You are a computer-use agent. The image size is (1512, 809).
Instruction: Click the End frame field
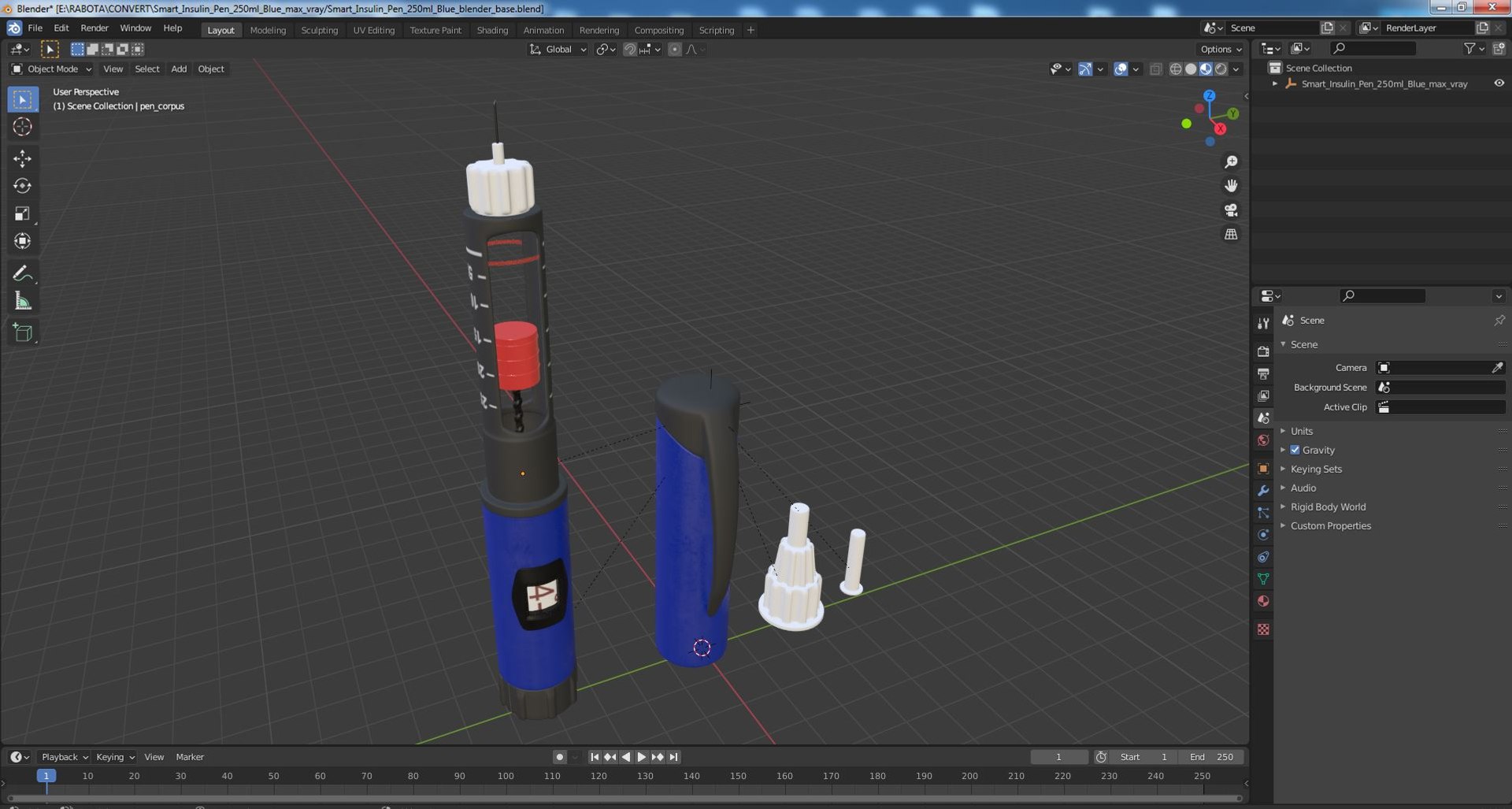(x=1211, y=757)
